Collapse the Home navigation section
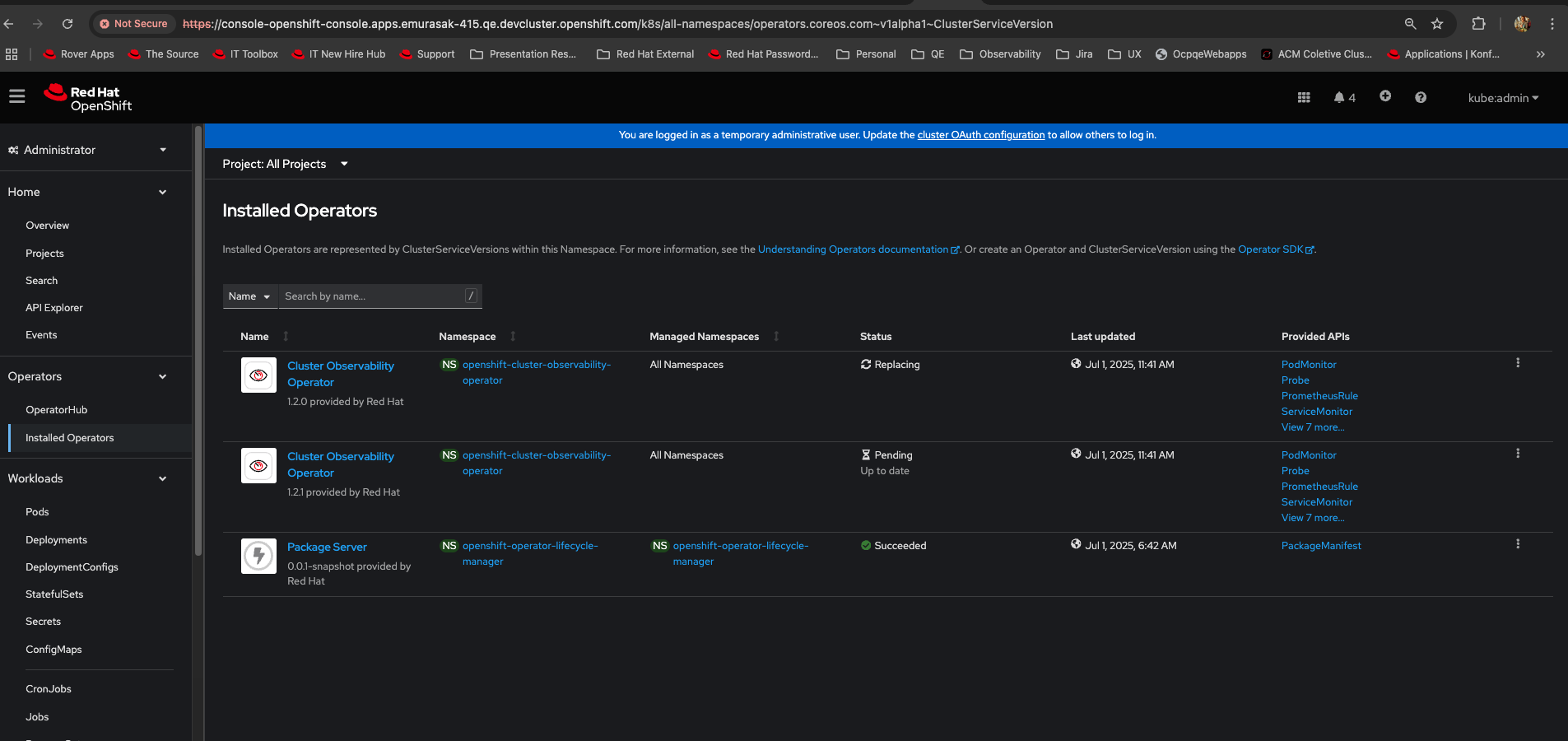Image resolution: width=1568 pixels, height=741 pixels. click(87, 192)
